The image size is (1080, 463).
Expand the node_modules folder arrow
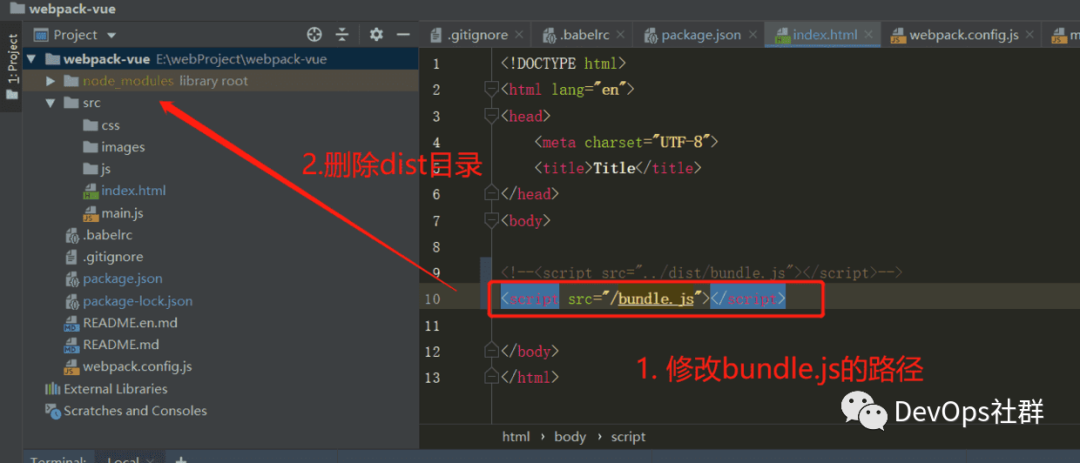[50, 81]
